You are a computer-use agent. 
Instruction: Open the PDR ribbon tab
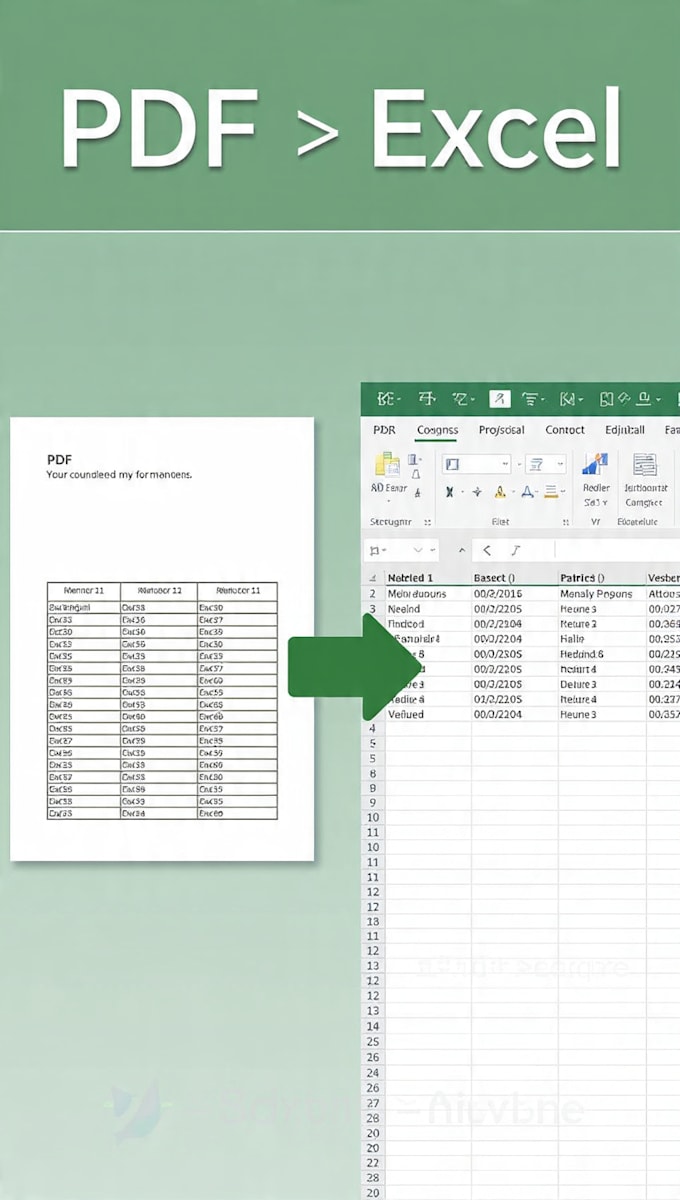click(x=384, y=430)
